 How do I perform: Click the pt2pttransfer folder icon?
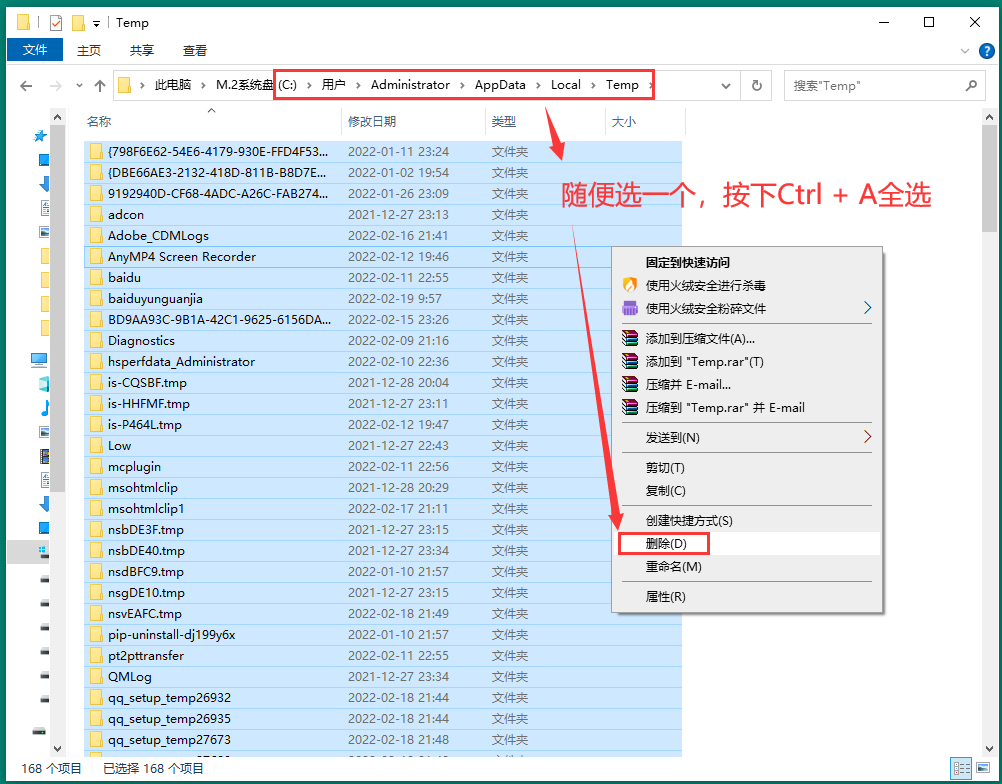click(96, 656)
